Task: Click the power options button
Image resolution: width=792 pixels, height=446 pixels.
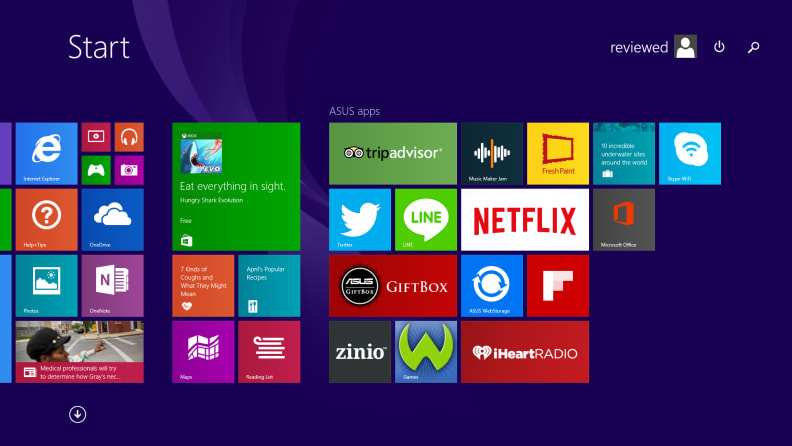Action: (719, 47)
